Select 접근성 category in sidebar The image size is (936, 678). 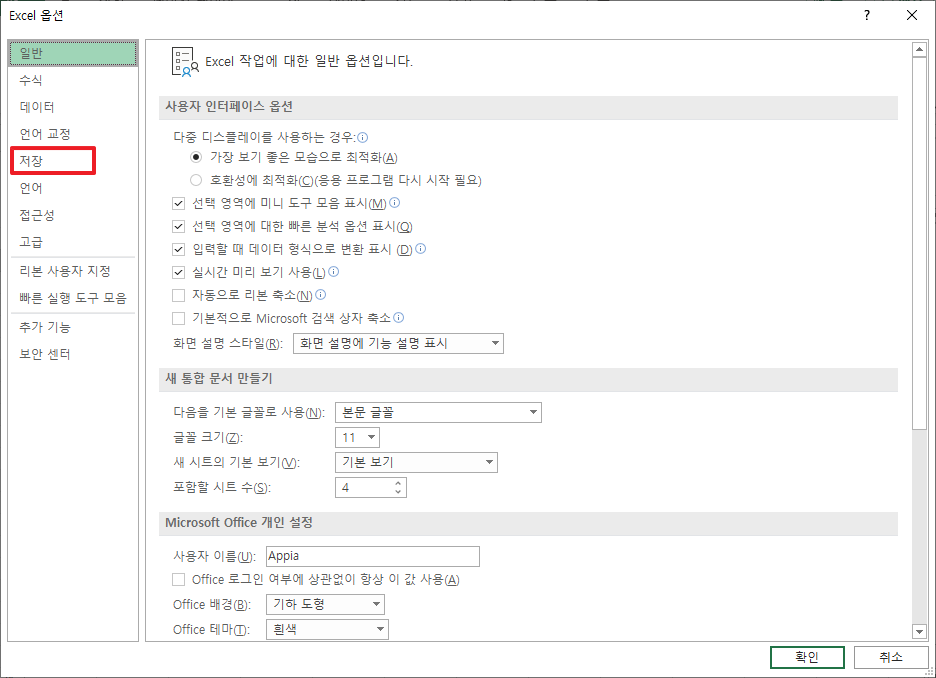[73, 215]
